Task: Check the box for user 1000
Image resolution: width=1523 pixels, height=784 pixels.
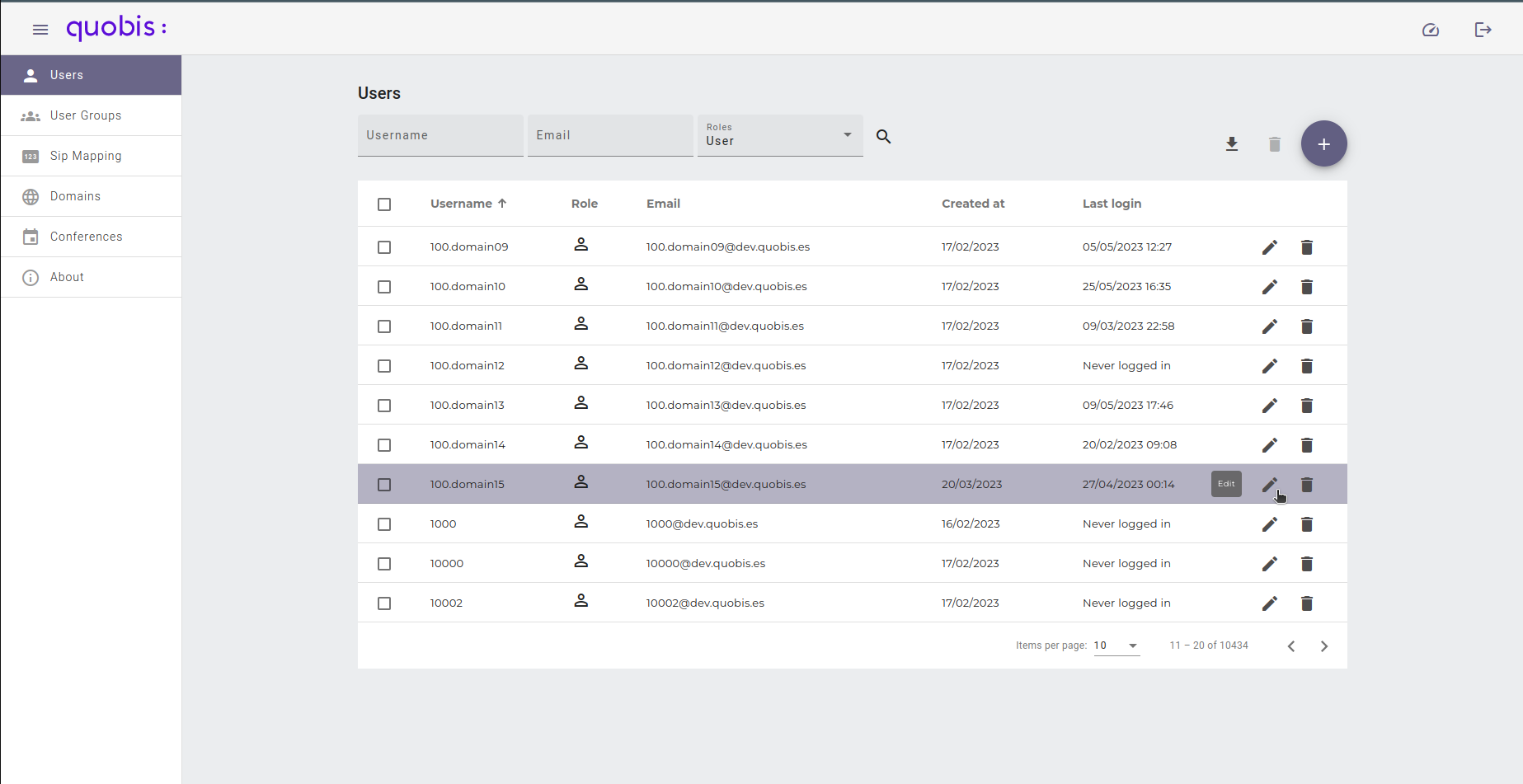Action: pyautogui.click(x=384, y=524)
